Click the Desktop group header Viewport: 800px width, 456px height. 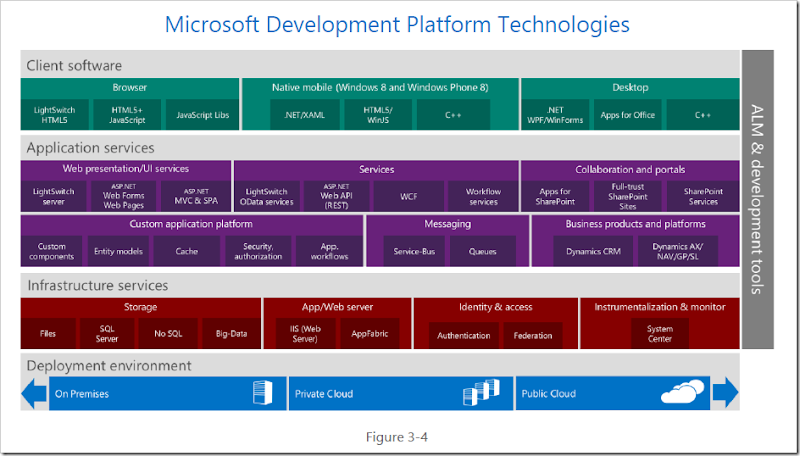pyautogui.click(x=630, y=88)
